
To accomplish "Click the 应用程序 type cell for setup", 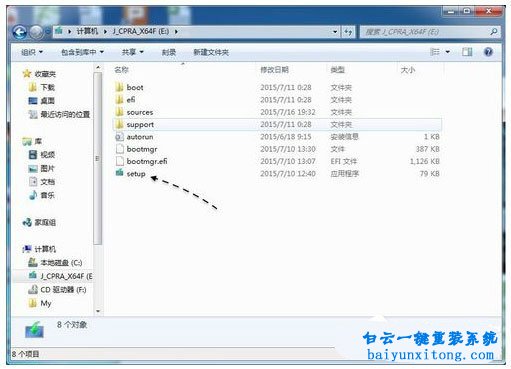I will coord(344,174).
